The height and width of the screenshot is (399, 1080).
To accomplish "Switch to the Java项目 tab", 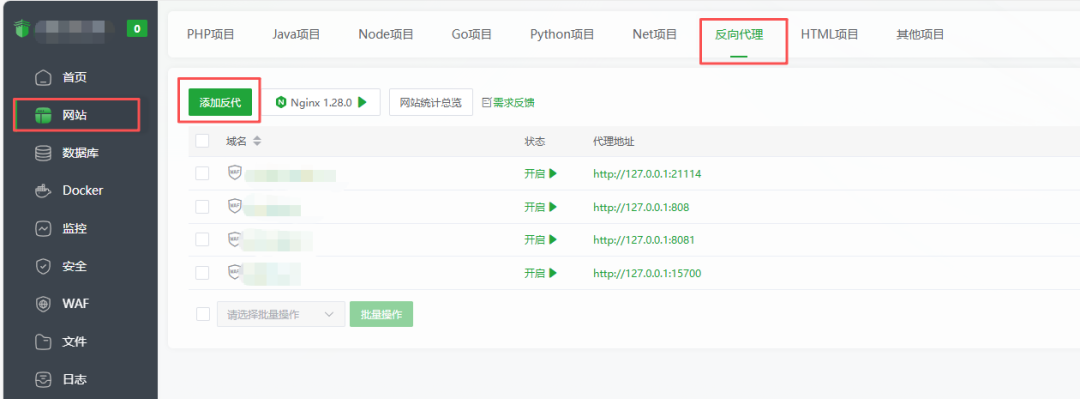I will 296,34.
